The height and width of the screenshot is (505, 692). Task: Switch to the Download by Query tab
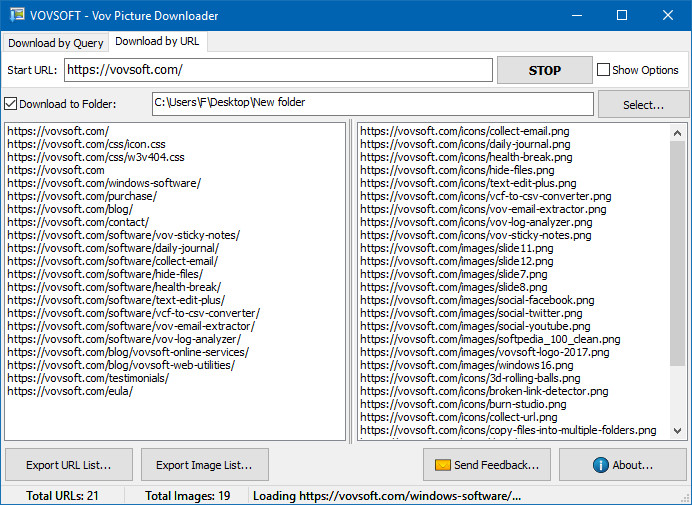pyautogui.click(x=56, y=43)
